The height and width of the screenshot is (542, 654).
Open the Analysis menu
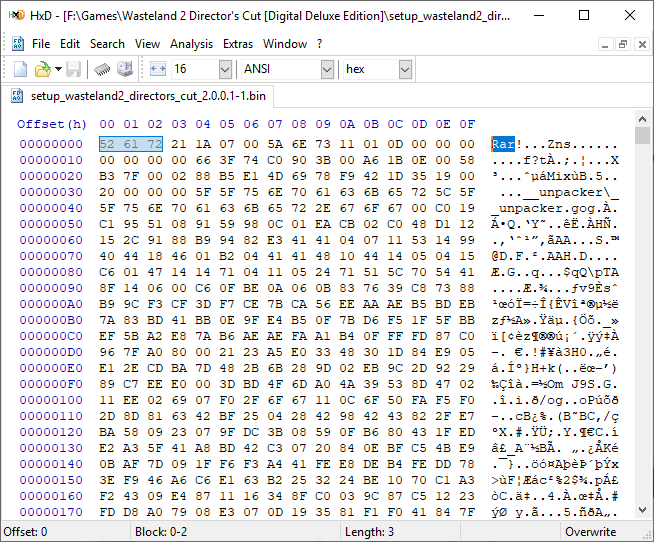click(191, 44)
